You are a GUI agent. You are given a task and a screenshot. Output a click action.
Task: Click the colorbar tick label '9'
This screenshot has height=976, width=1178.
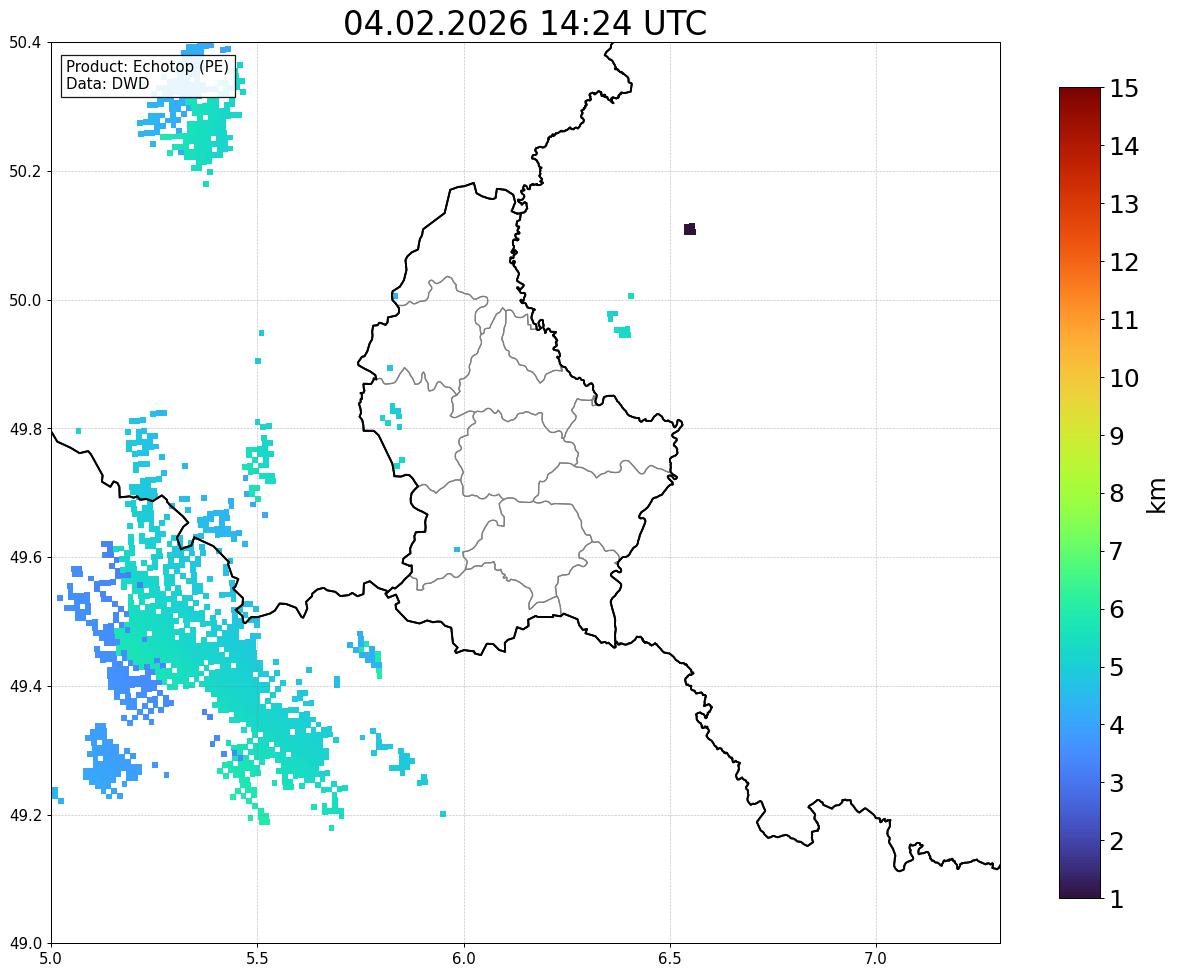[1117, 436]
